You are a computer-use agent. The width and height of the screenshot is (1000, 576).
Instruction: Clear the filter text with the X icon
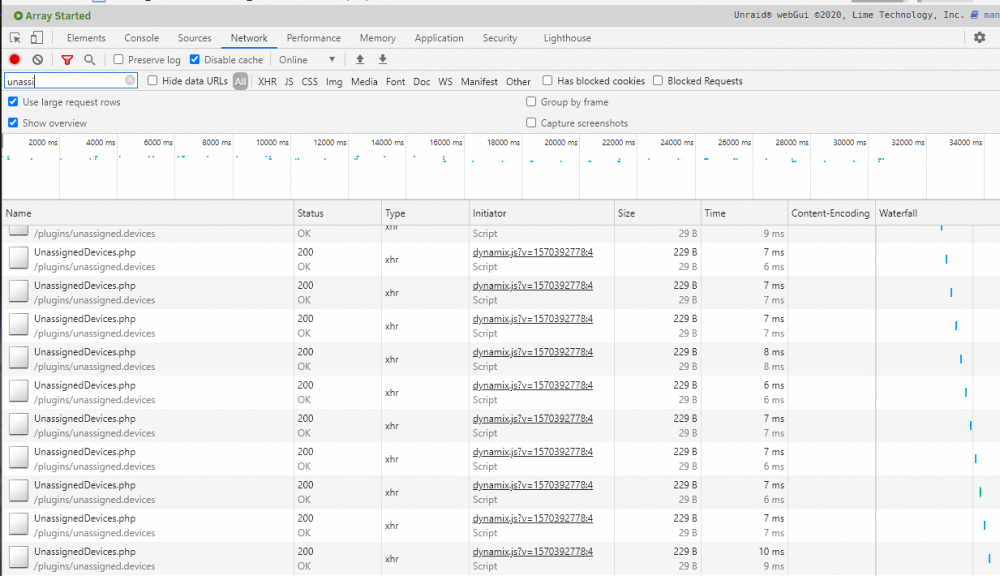(130, 80)
